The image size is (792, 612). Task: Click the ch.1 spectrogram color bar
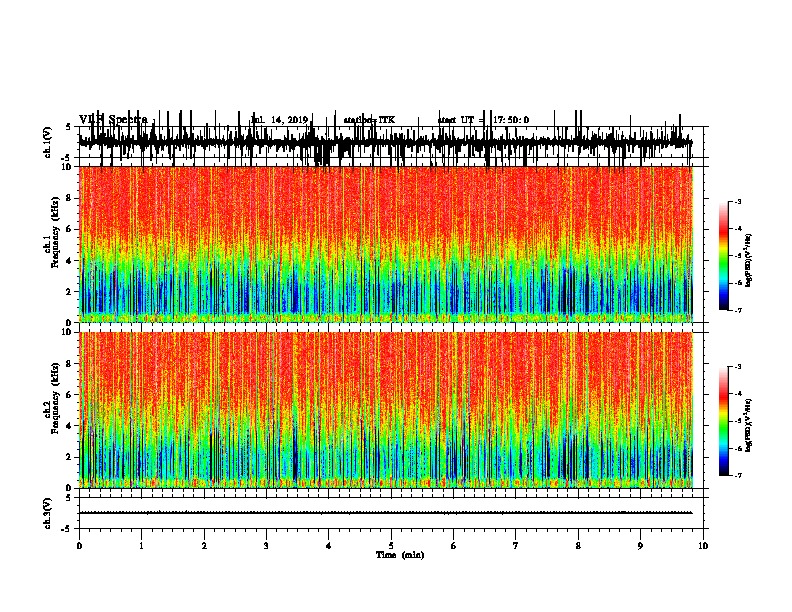[x=724, y=256]
